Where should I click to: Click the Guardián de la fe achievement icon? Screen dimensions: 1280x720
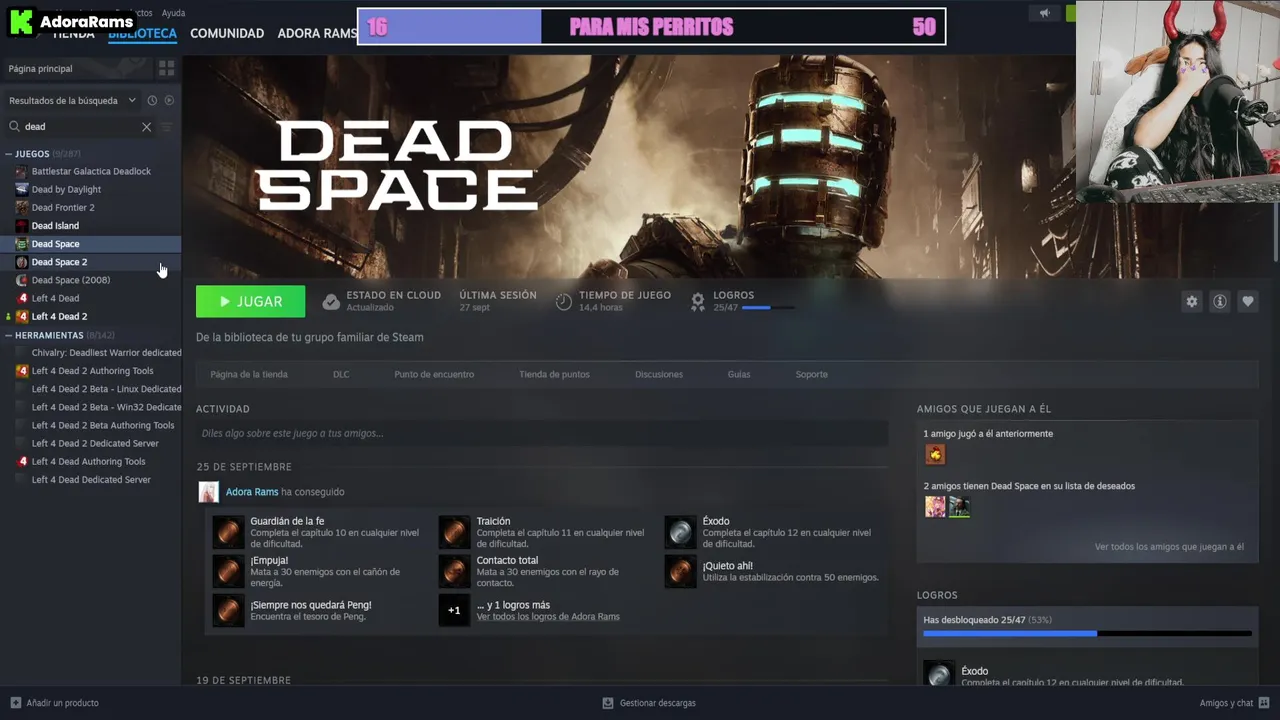point(228,532)
